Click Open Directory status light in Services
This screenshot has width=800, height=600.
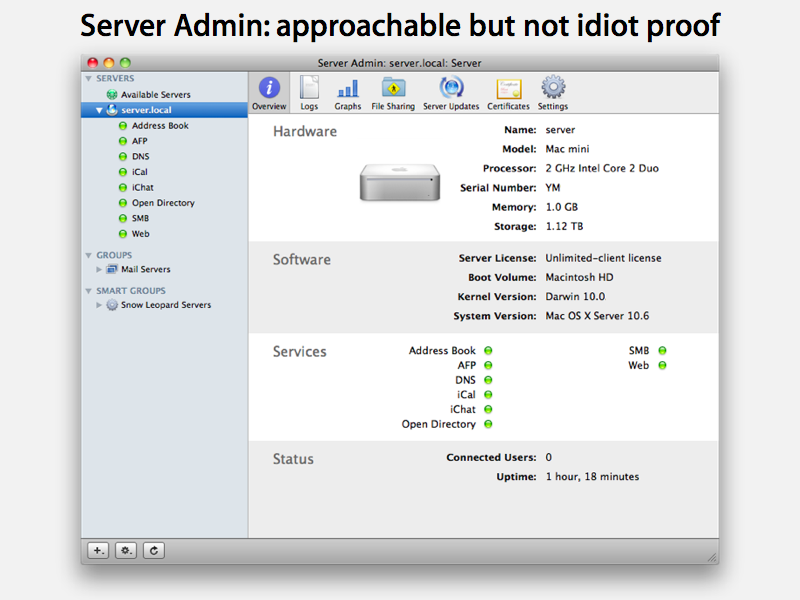click(488, 424)
